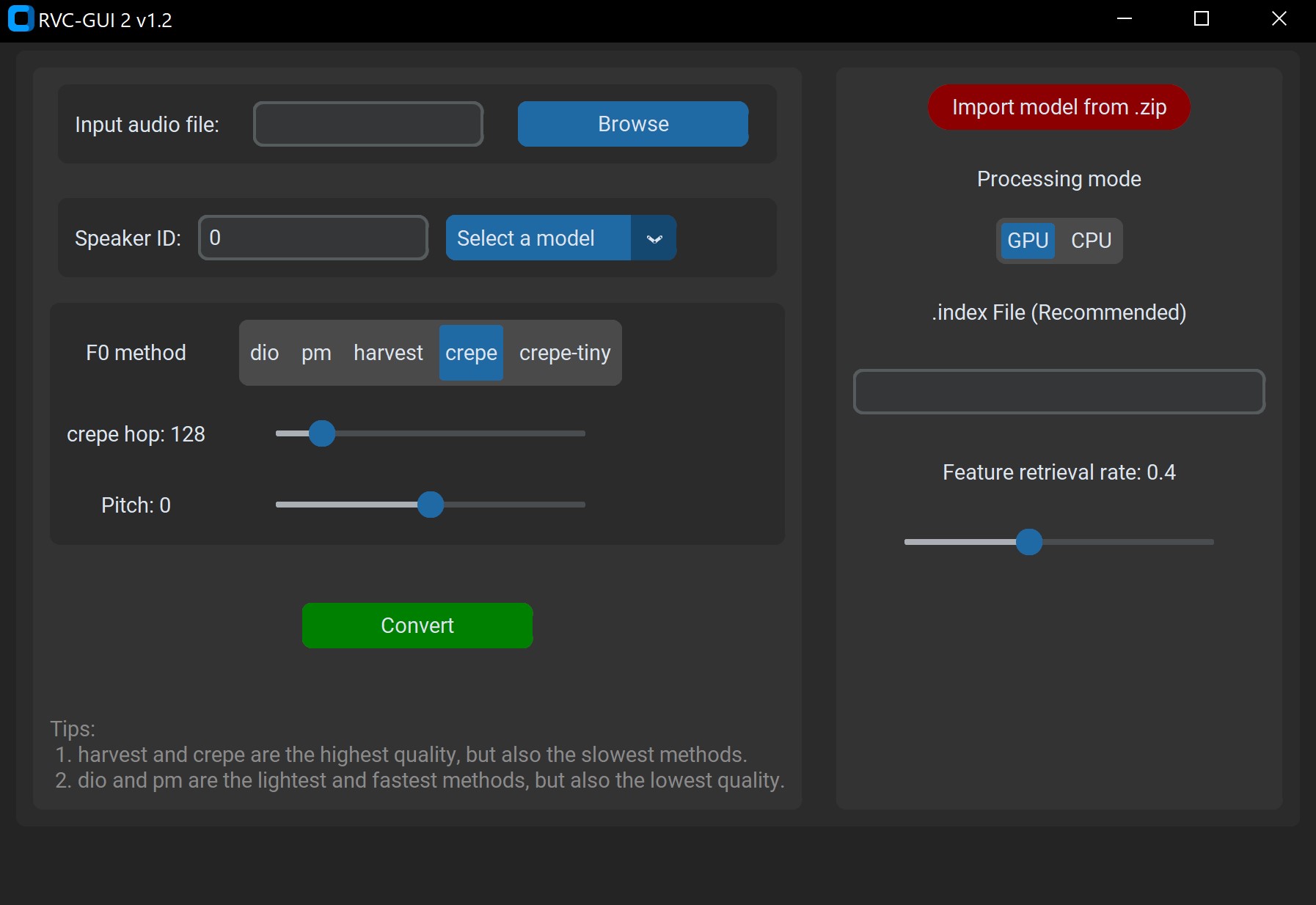Close the RVC-GUI window
This screenshot has width=1316, height=905.
[1279, 19]
